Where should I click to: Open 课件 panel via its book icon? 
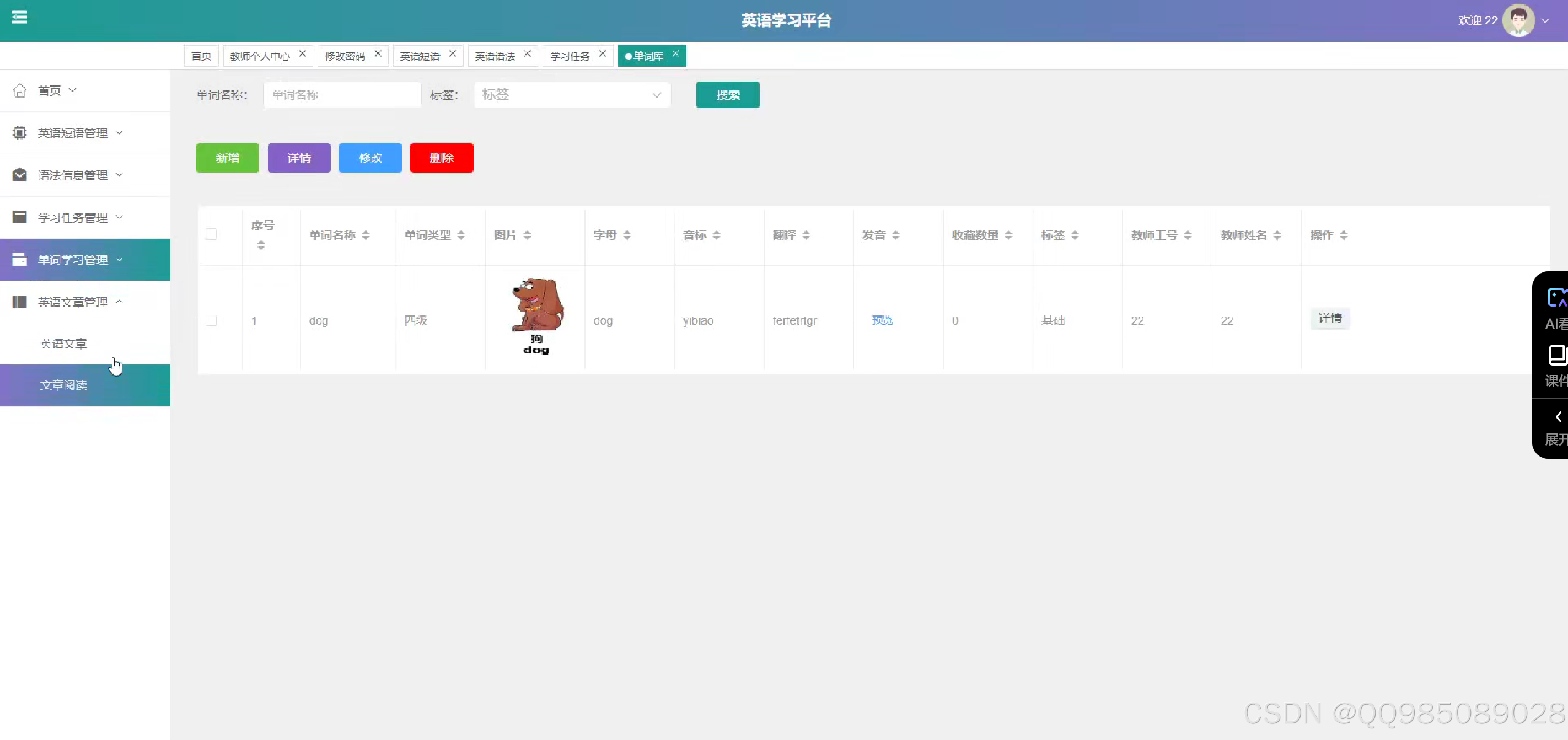coord(1556,355)
